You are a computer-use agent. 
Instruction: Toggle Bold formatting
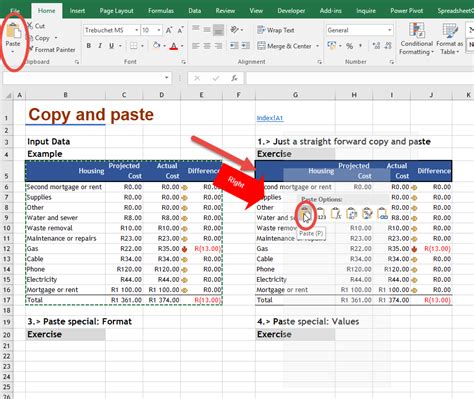[x=89, y=46]
